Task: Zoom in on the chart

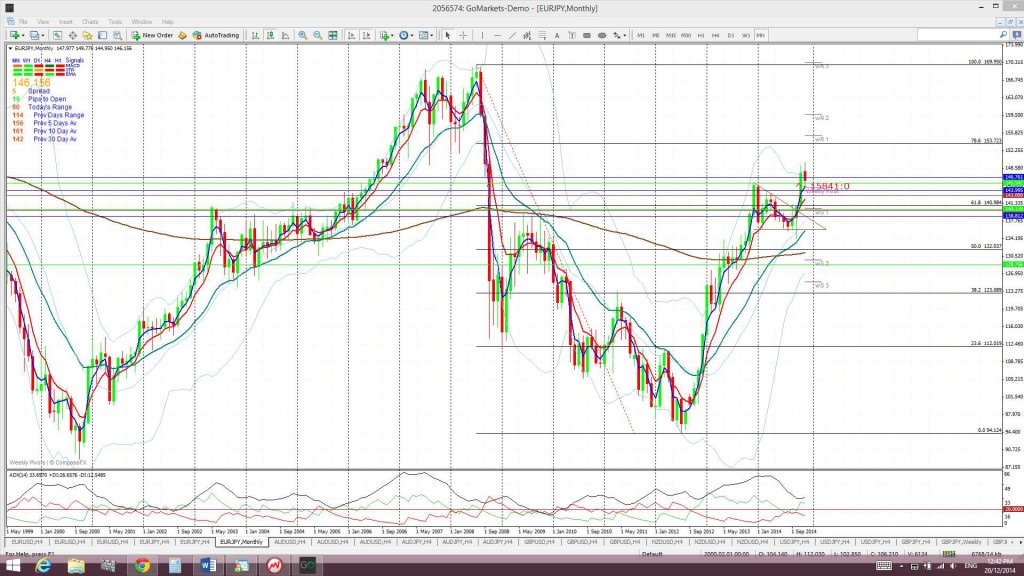Action: coord(302,35)
